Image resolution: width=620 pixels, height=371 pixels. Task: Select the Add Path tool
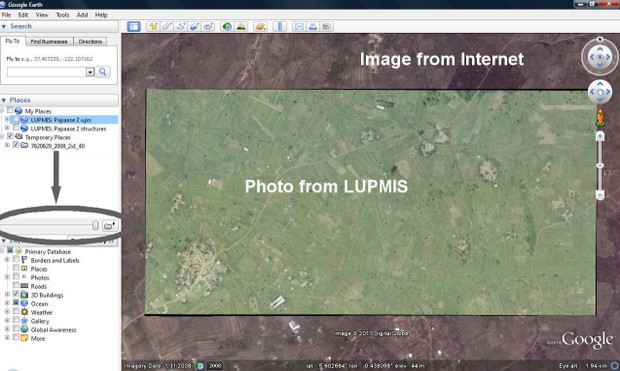coord(180,26)
